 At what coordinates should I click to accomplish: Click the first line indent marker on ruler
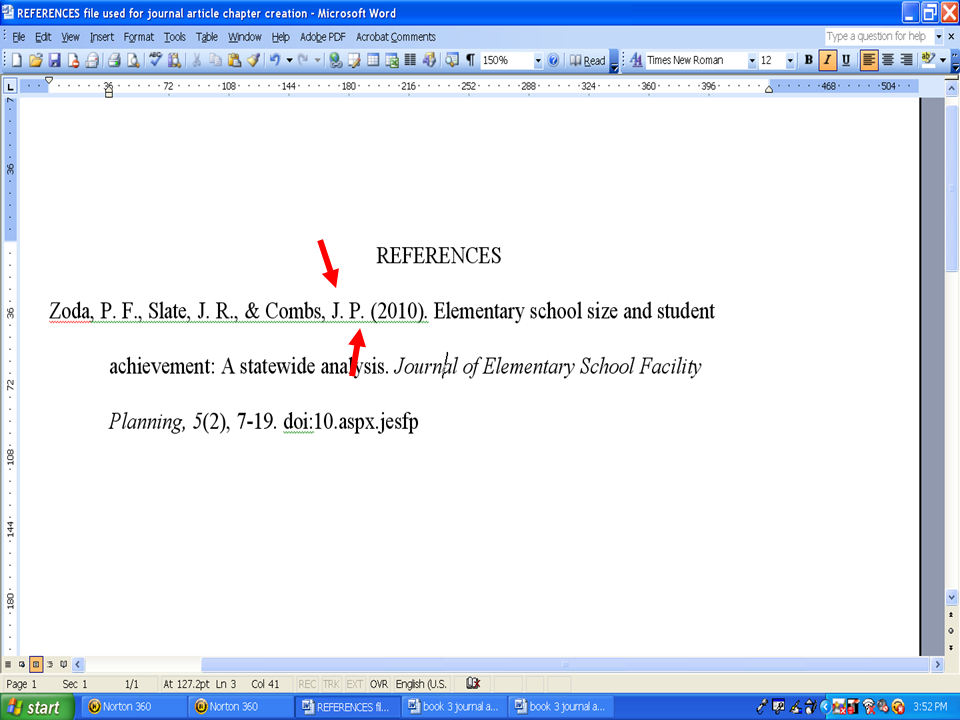click(x=49, y=80)
